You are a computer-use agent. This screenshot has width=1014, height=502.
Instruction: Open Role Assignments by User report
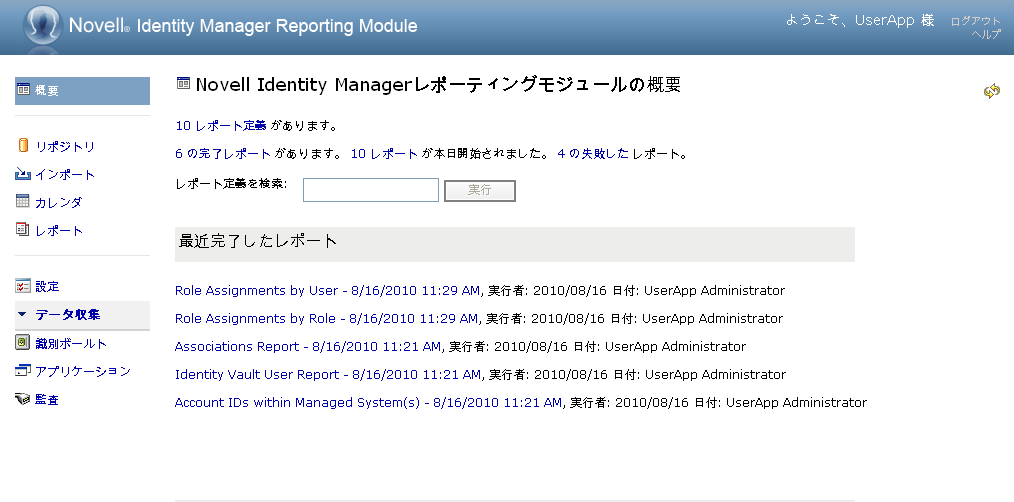327,290
